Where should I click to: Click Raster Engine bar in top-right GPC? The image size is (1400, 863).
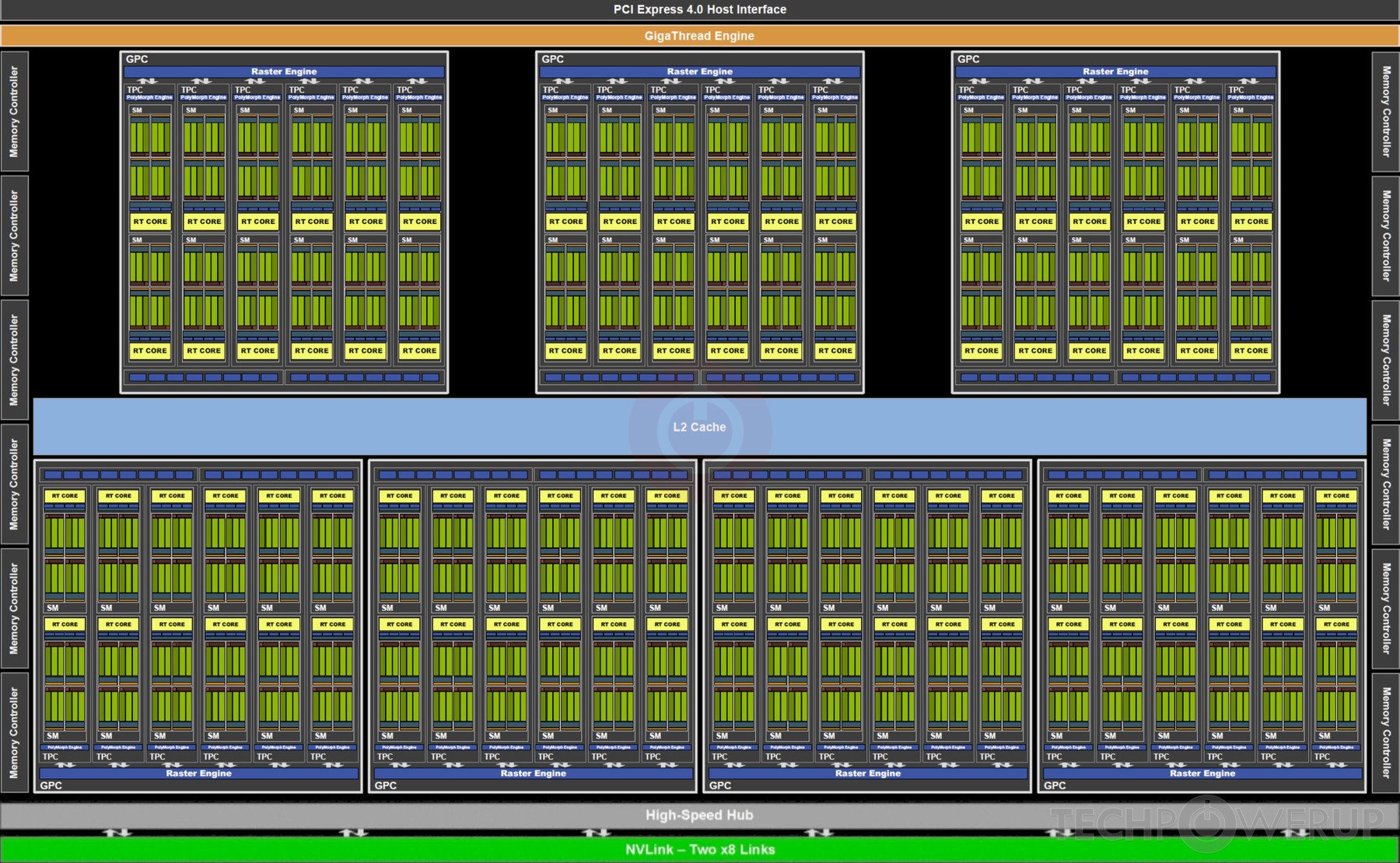[x=1115, y=72]
